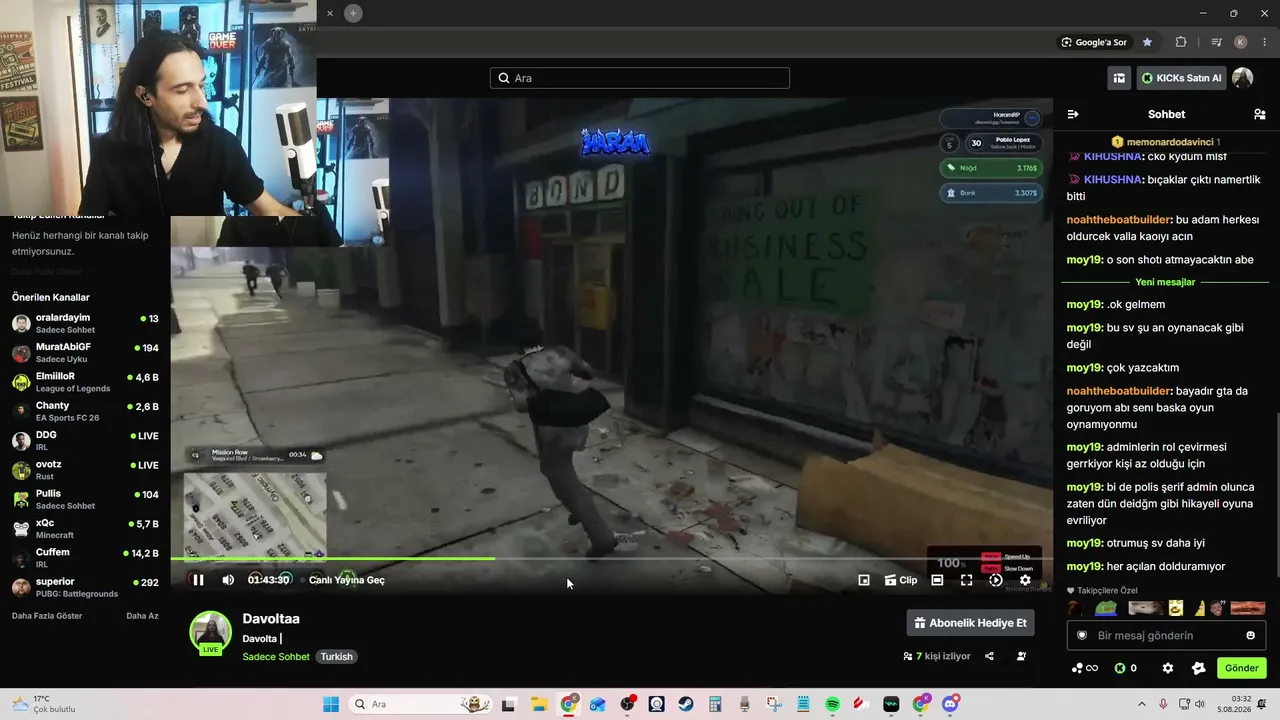Open chat settings gear icon
This screenshot has height=720, width=1280.
pos(1168,668)
